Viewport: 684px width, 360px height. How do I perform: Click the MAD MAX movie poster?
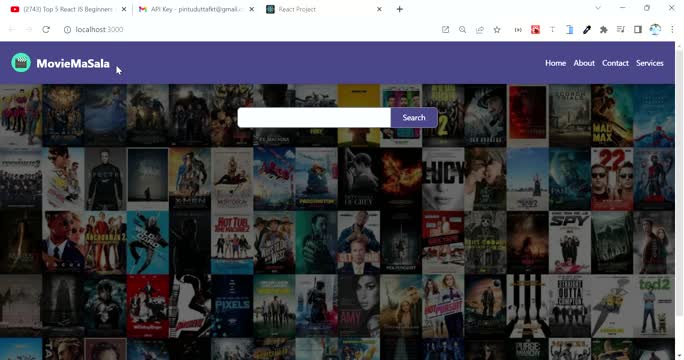coord(612,116)
